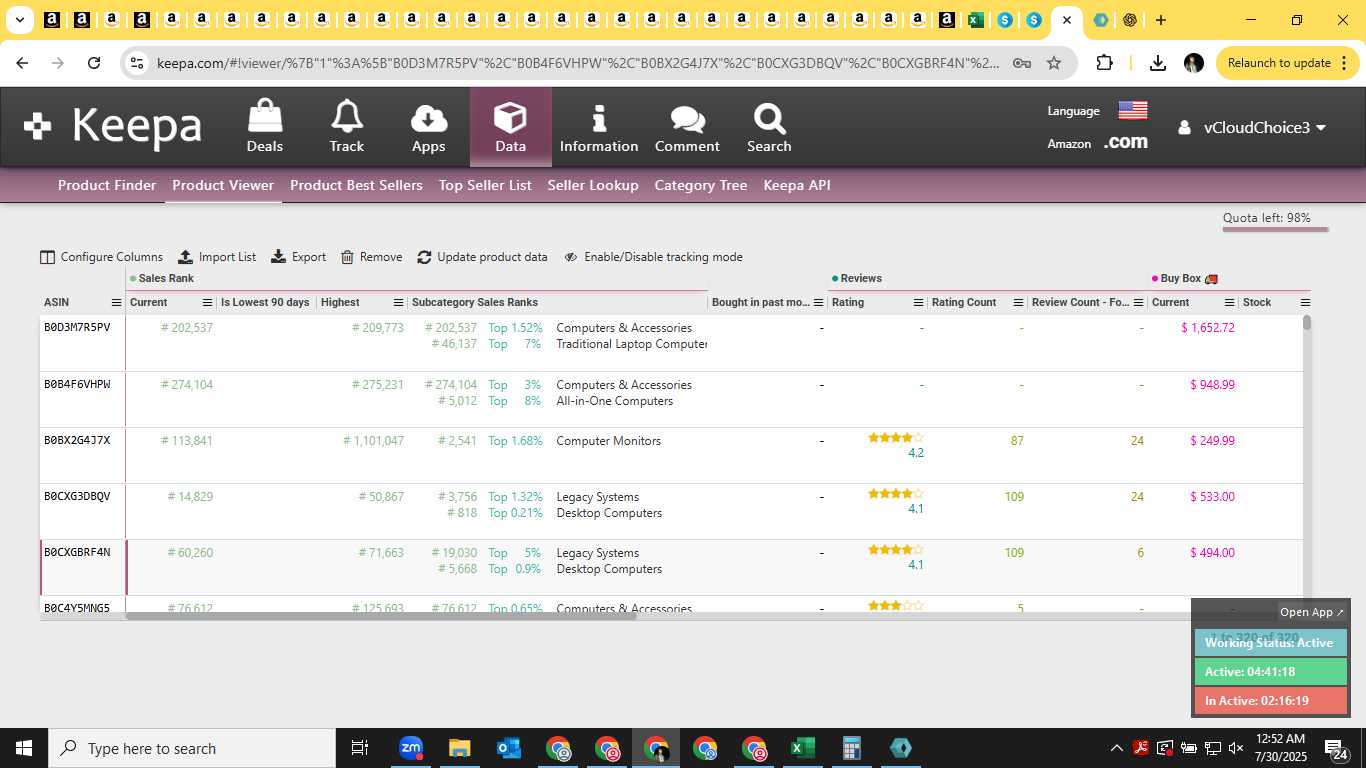This screenshot has width=1366, height=768.
Task: Click Configure Columns
Action: click(x=101, y=257)
